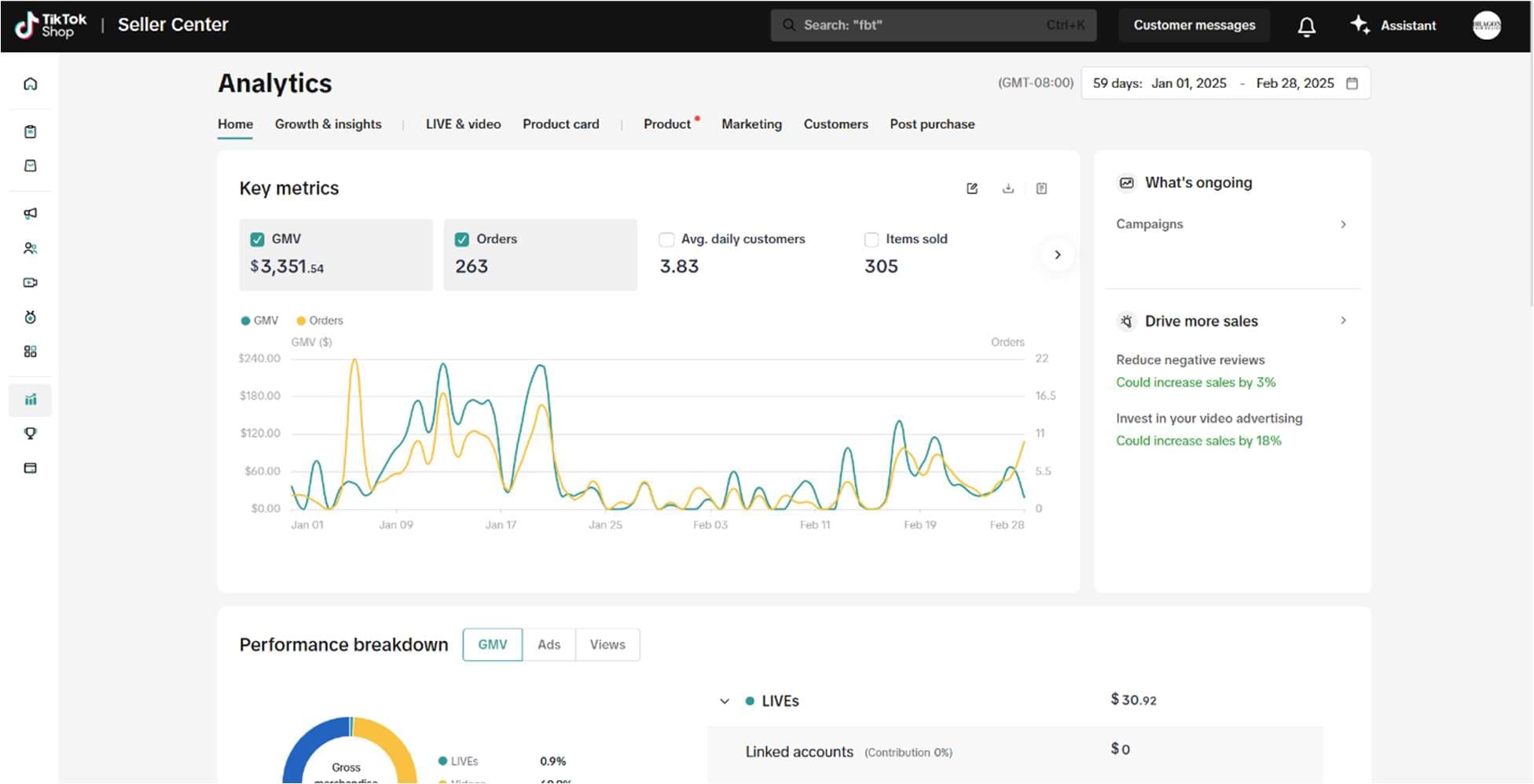Expand Campaigns with its chevron
Image resolution: width=1534 pixels, height=784 pixels.
[1343, 225]
